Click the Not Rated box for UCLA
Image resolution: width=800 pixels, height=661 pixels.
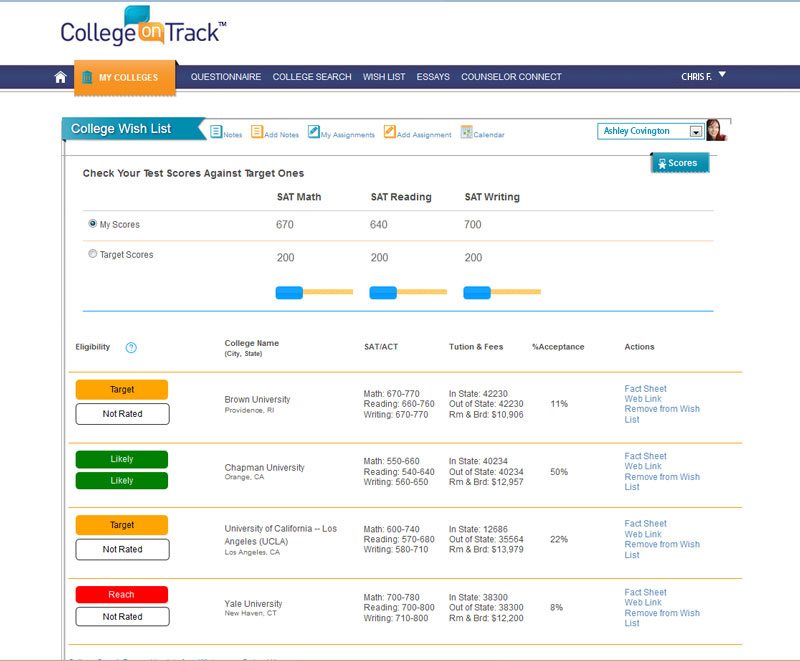tap(122, 549)
